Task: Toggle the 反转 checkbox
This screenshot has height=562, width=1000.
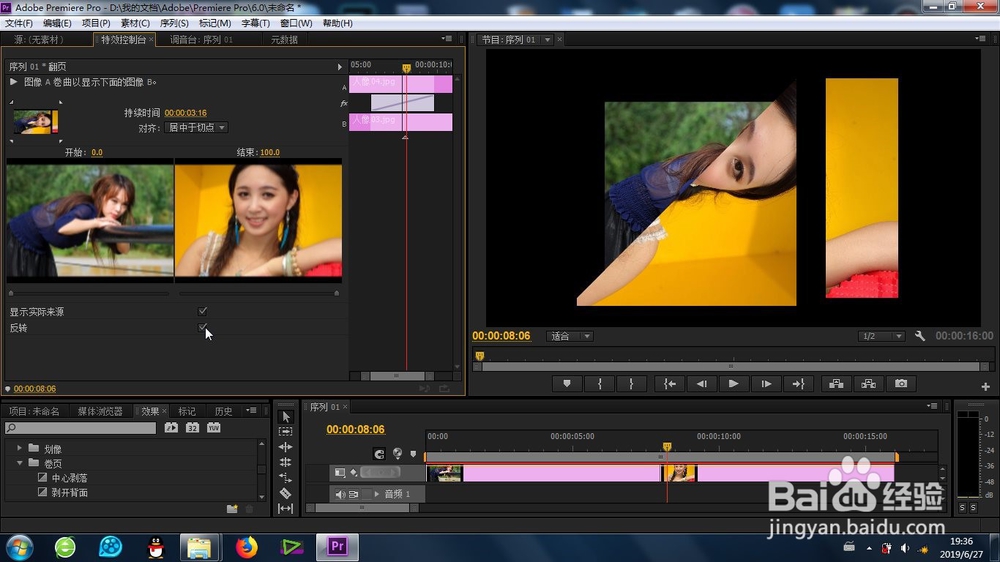Action: point(202,327)
